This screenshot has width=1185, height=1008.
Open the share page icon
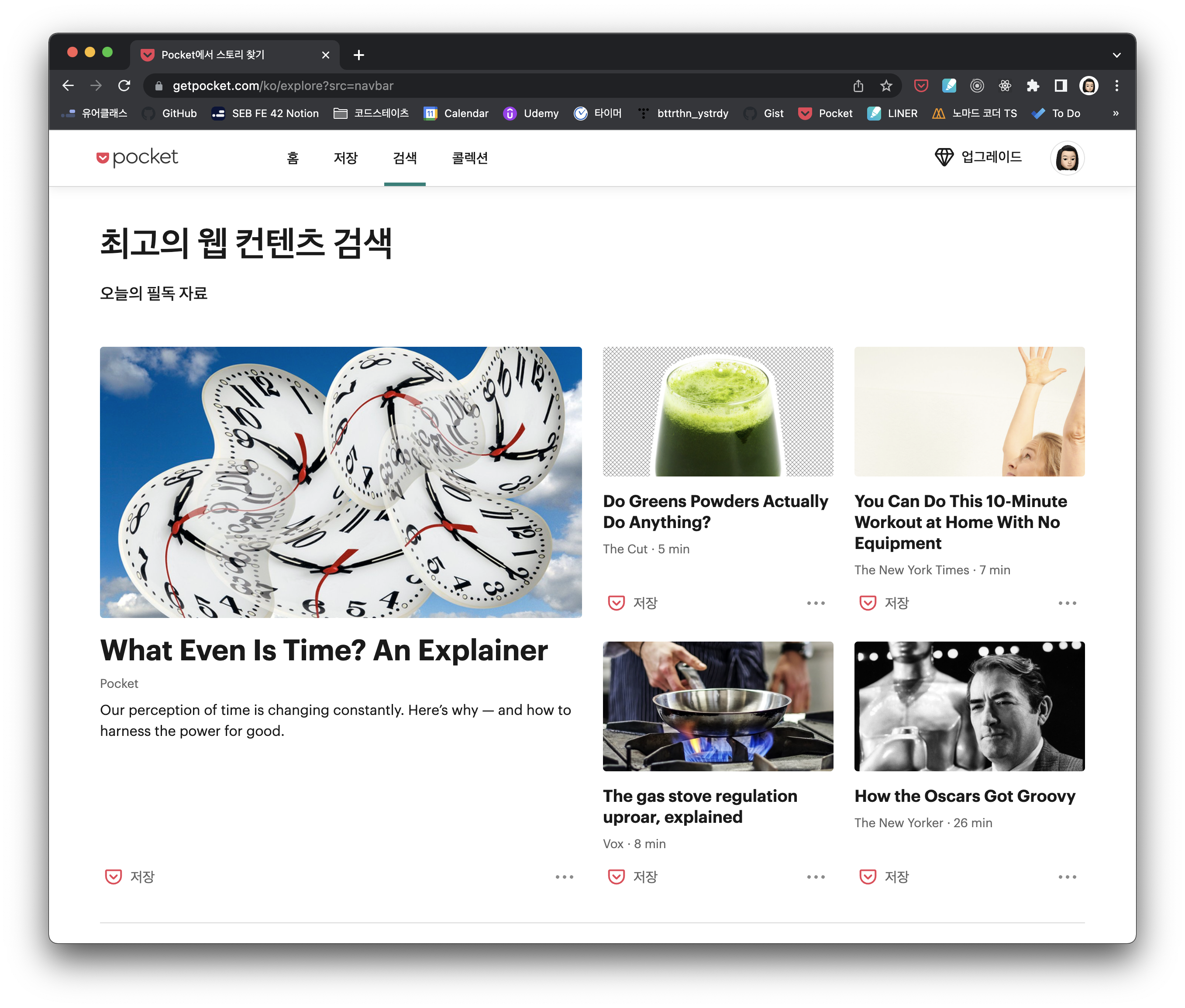[x=858, y=86]
